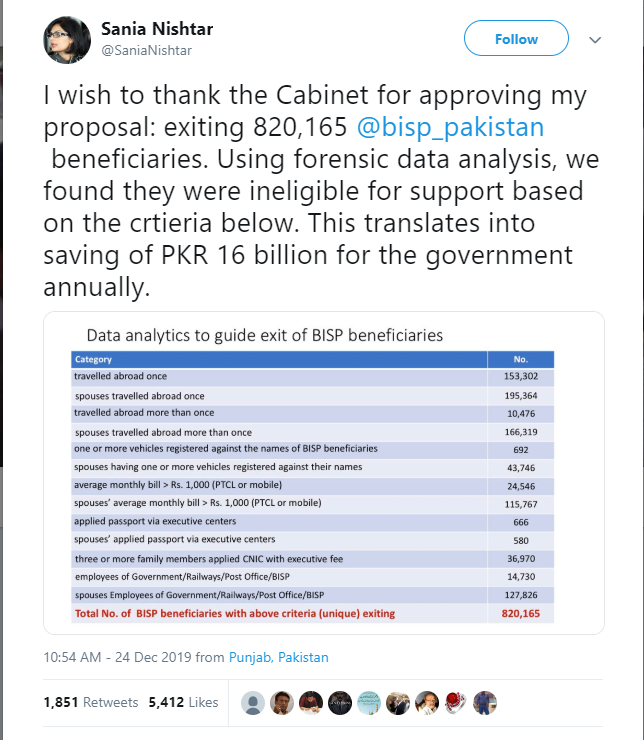Follow Sania Nishtar
Viewport: 644px width, 740px height.
tap(516, 39)
